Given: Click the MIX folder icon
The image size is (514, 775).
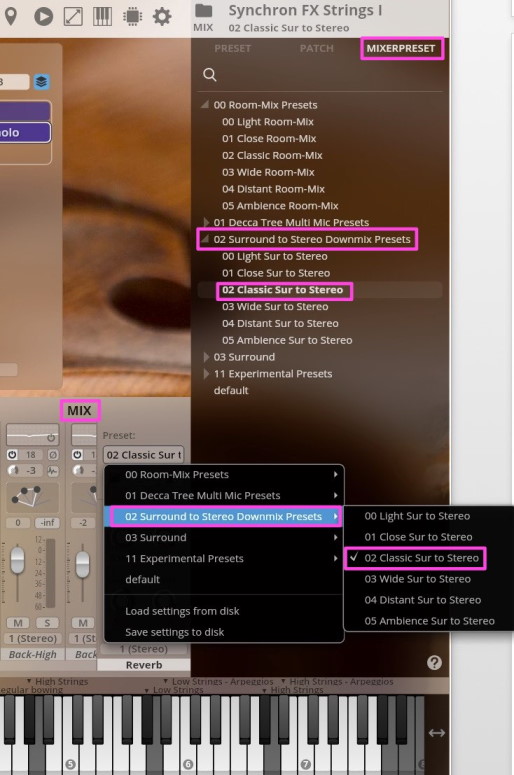Looking at the screenshot, I should pos(204,10).
